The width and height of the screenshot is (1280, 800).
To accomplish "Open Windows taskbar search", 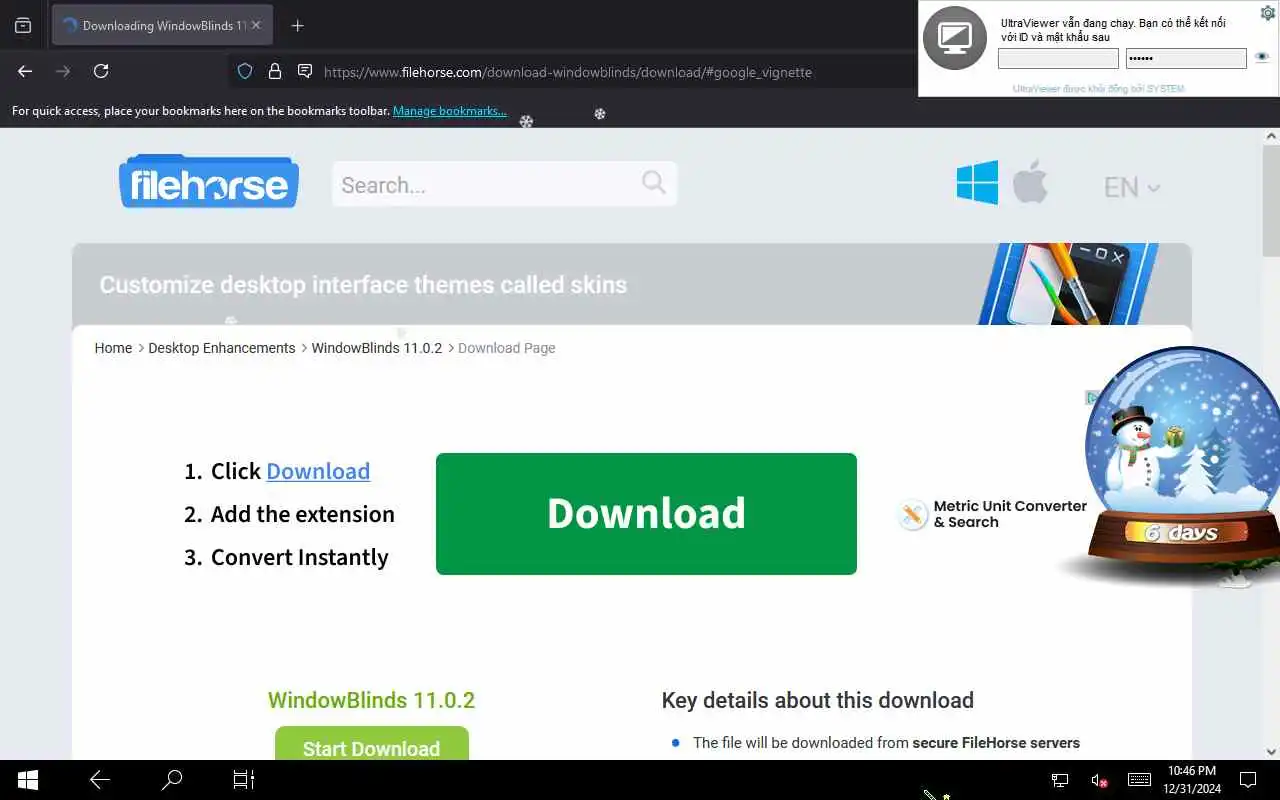I will (x=172, y=780).
